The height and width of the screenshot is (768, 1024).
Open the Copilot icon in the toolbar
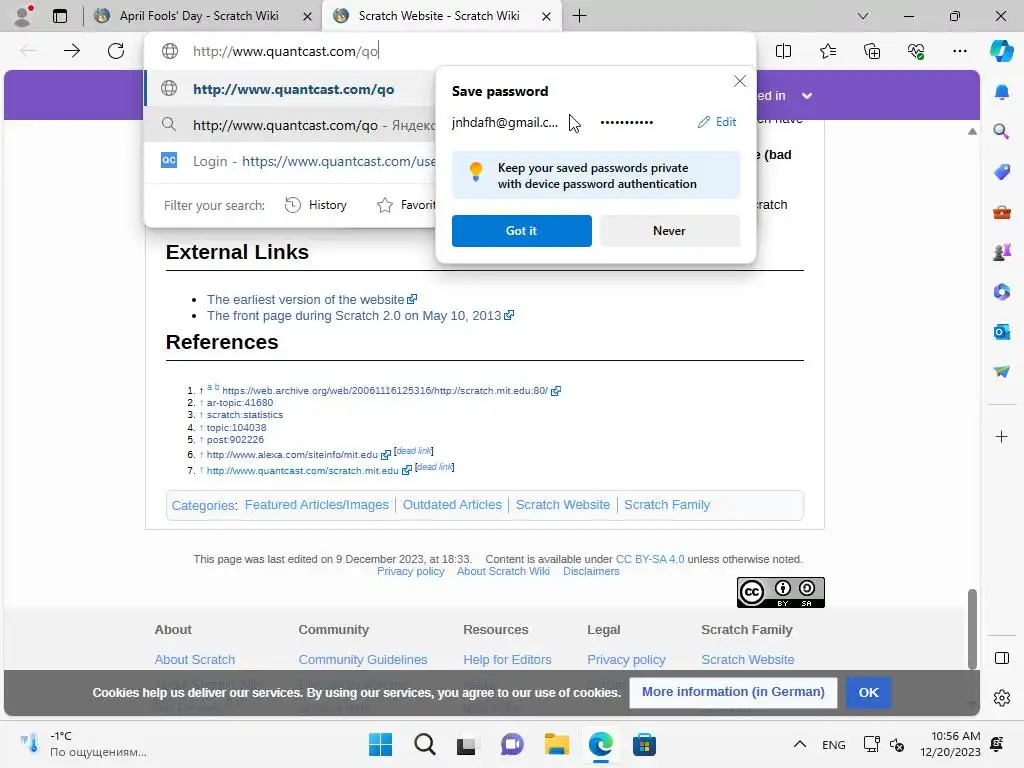pos(1001,51)
